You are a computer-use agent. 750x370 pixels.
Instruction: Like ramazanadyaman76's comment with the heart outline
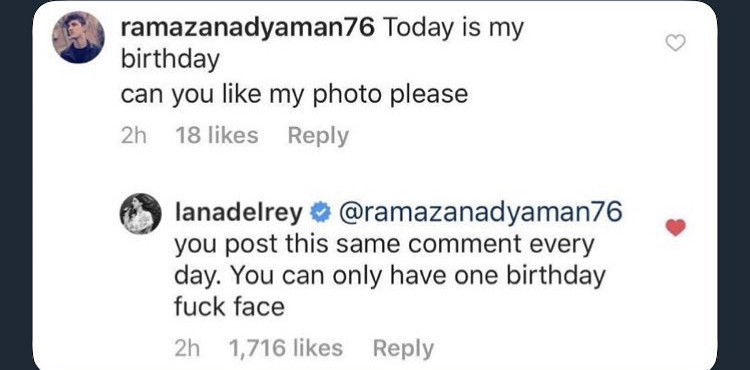tap(676, 44)
